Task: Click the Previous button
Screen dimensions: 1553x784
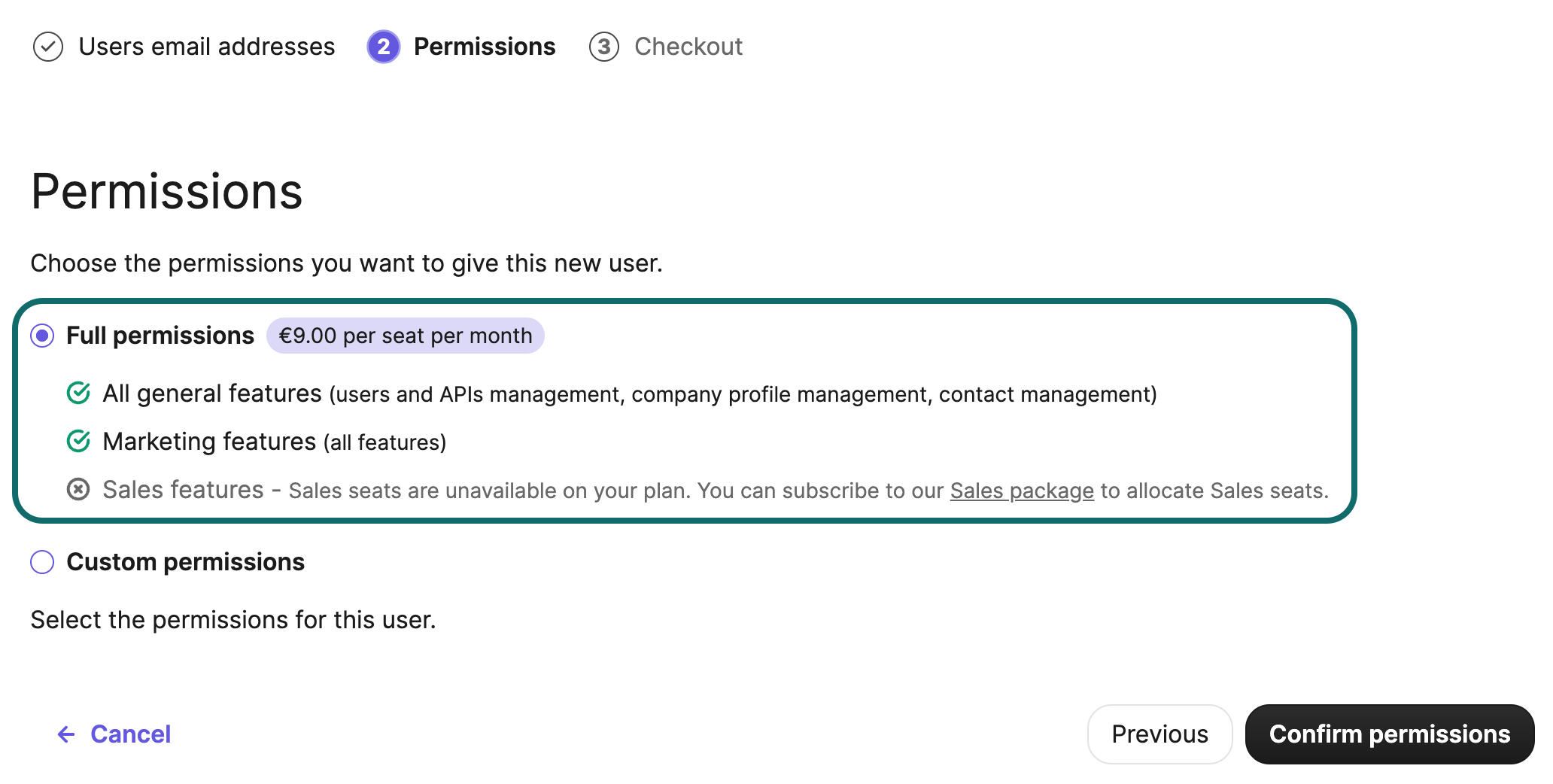Action: 1159,734
